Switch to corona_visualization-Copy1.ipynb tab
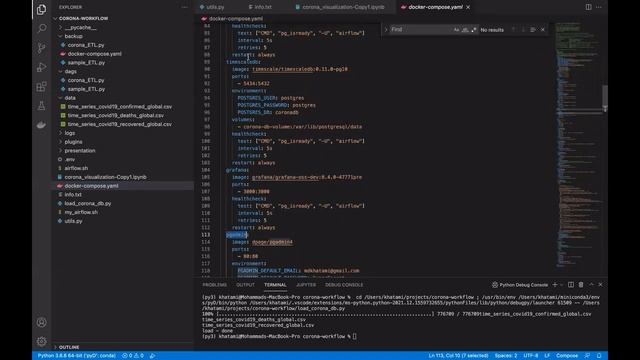The image size is (640, 360). pyautogui.click(x=340, y=7)
